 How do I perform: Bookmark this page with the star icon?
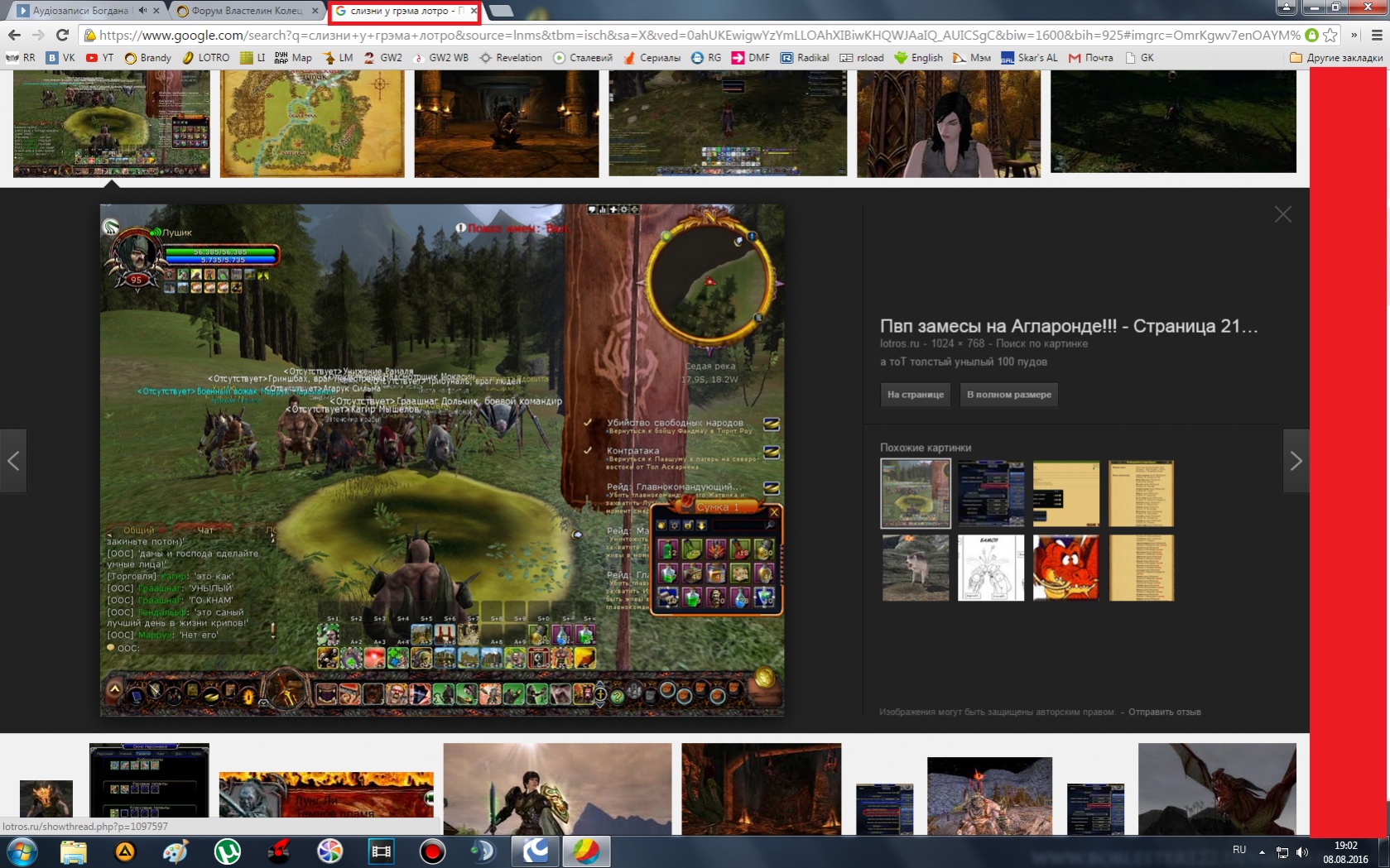pos(1330,35)
